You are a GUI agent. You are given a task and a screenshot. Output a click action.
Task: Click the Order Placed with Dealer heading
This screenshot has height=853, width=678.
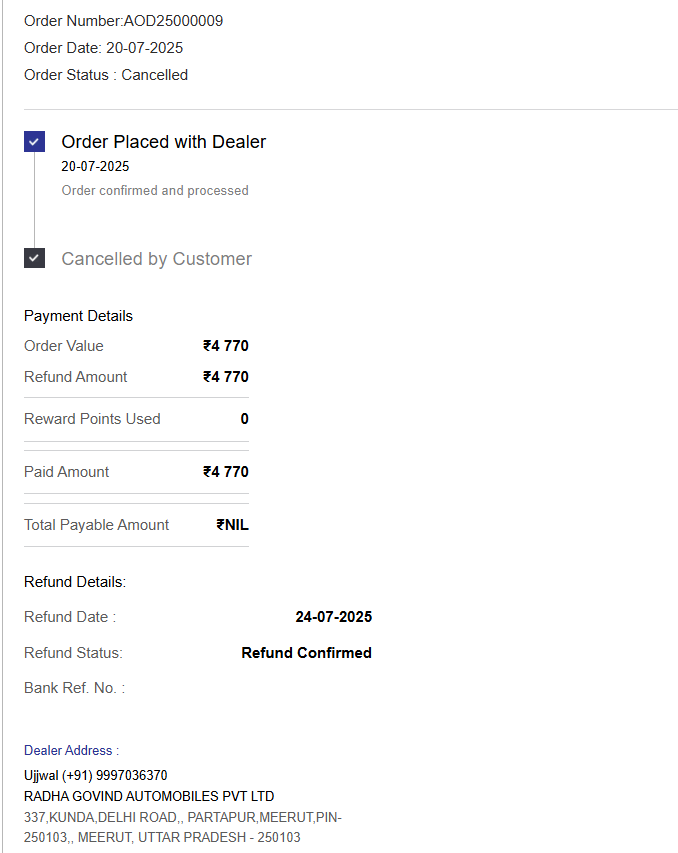(x=164, y=142)
